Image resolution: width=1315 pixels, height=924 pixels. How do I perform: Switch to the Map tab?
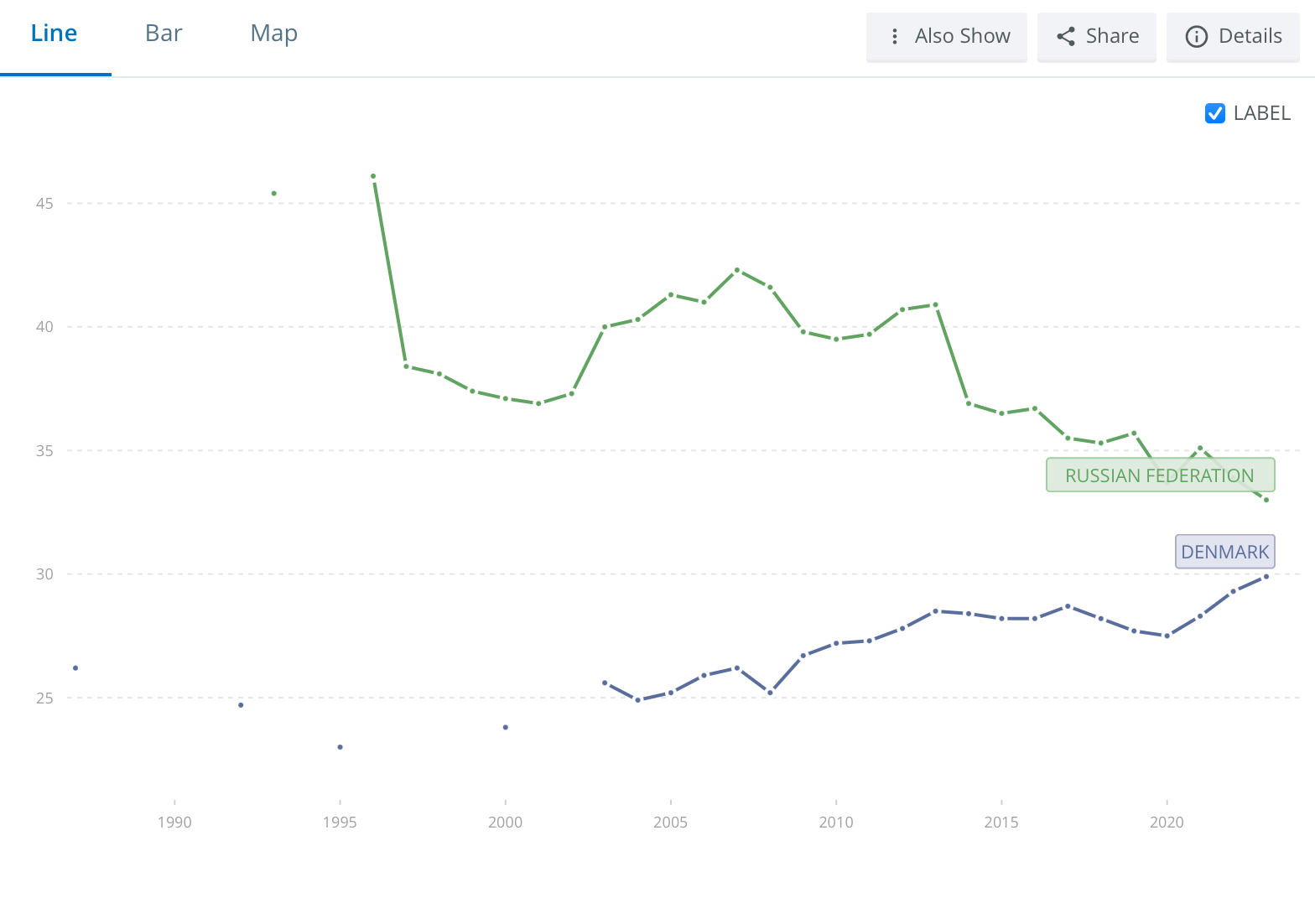pyautogui.click(x=273, y=34)
